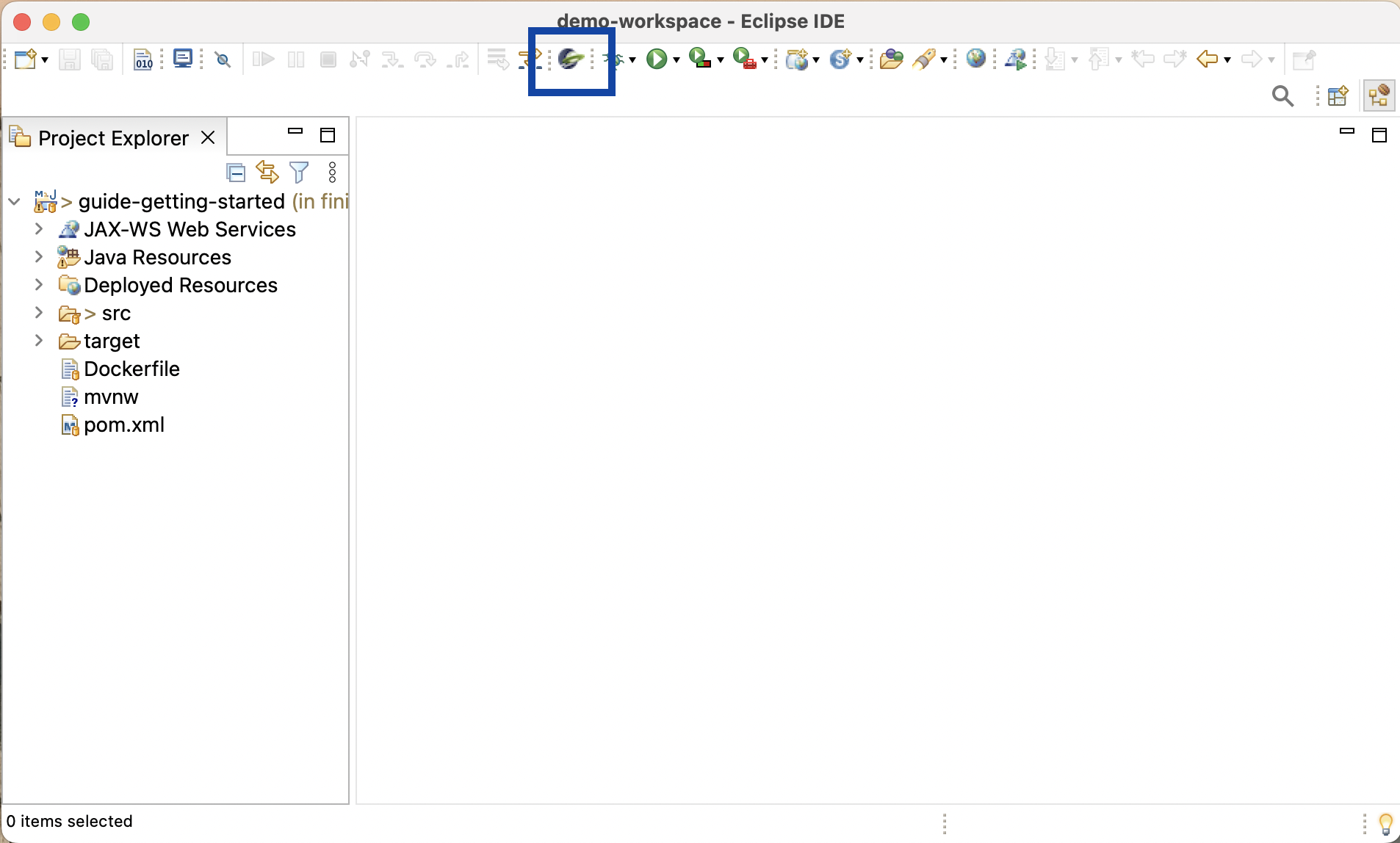Select the mvnw file
Image resolution: width=1400 pixels, height=843 pixels.
(111, 397)
